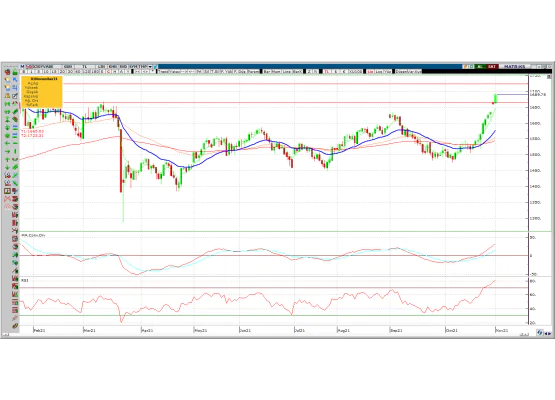Image resolution: width=555 pixels, height=400 pixels.
Task: Click the chart maximize icon beside price axis
Action: pos(549,76)
